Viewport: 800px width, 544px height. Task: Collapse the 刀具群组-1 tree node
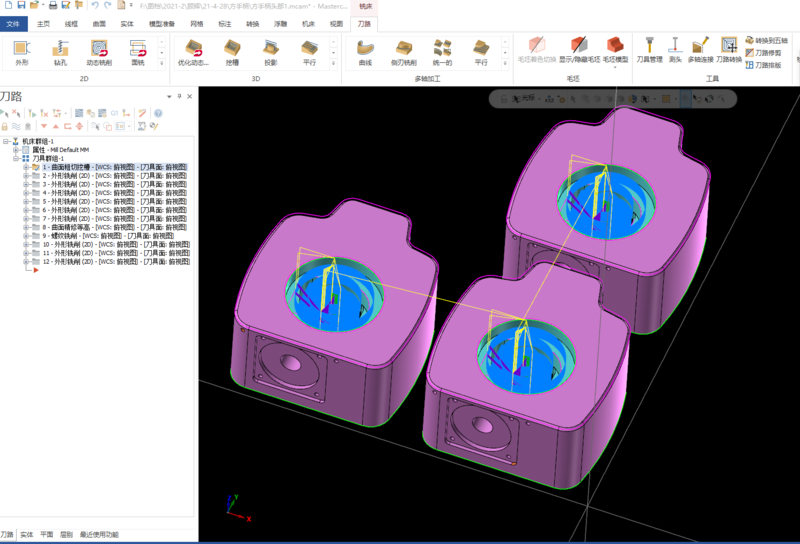pyautogui.click(x=16, y=158)
